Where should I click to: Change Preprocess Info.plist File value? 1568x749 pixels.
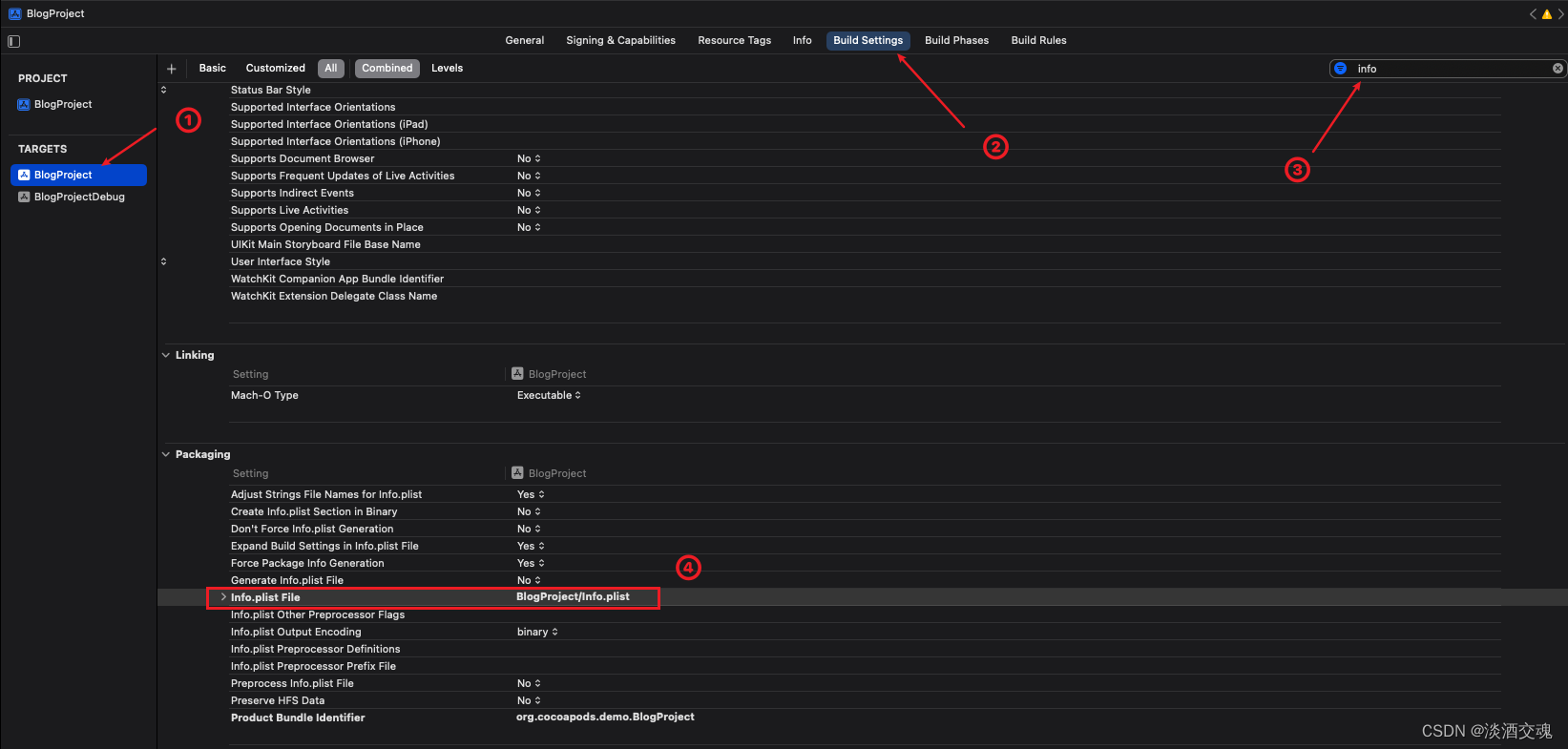point(529,683)
